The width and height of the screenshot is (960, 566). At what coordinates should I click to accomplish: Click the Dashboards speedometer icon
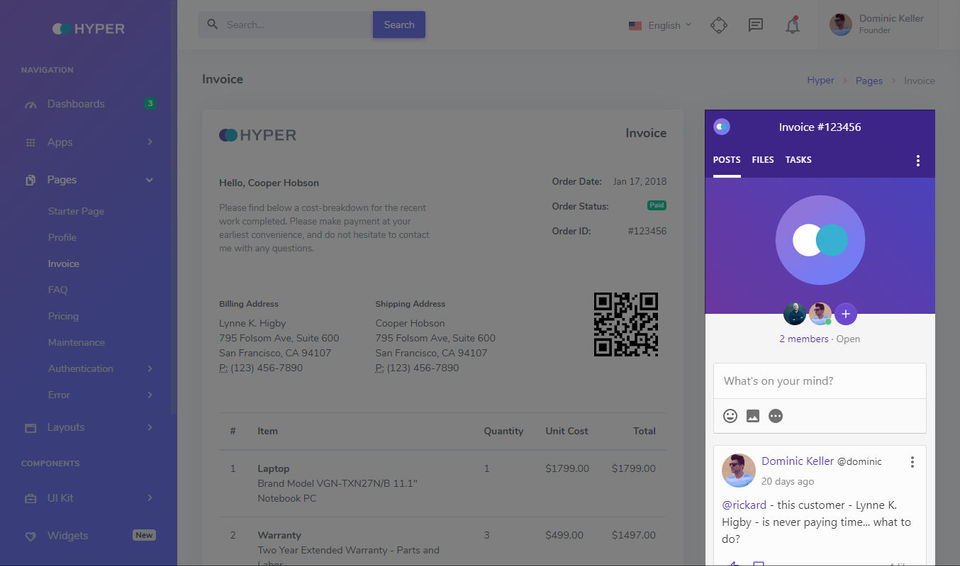pos(31,105)
